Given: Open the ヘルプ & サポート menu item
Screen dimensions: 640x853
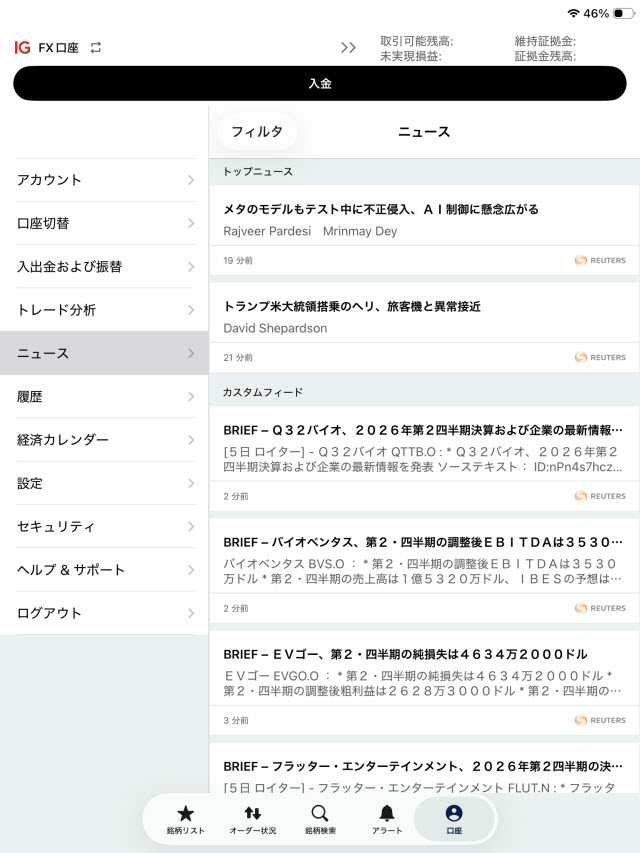Looking at the screenshot, I should (104, 570).
